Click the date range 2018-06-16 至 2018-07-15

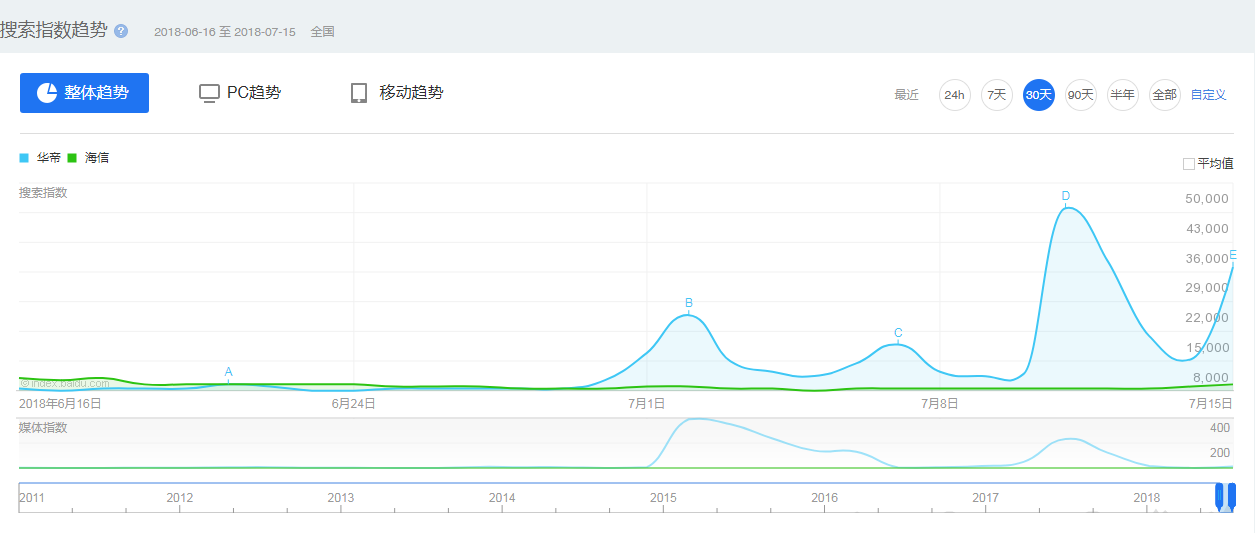click(x=225, y=32)
